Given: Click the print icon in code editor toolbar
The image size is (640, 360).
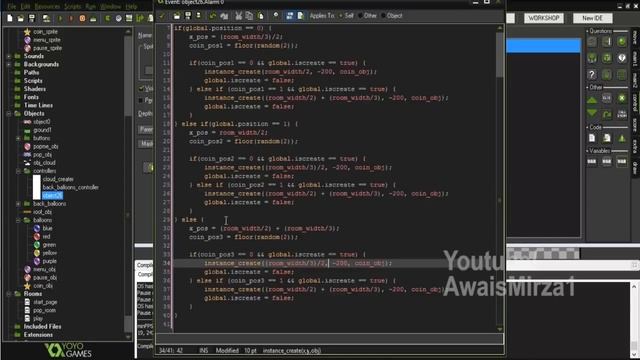Looking at the screenshot, I should [199, 16].
